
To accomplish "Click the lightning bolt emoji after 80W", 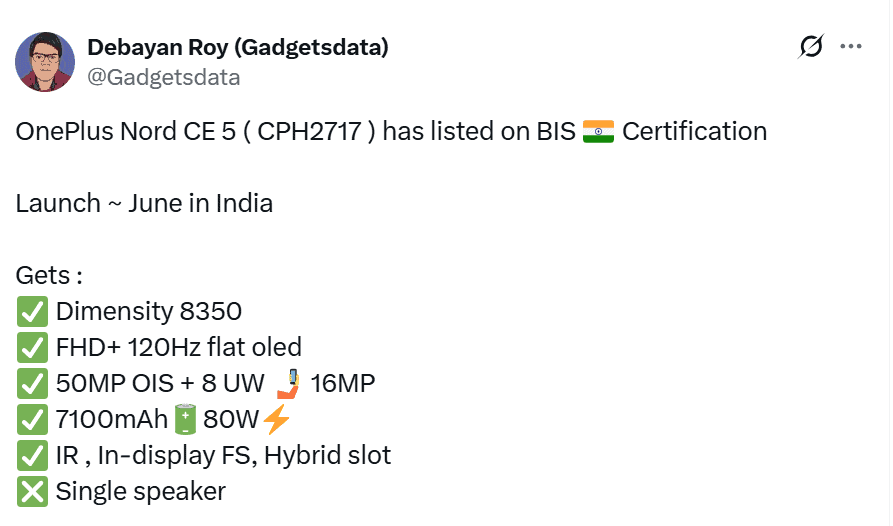I will click(276, 420).
